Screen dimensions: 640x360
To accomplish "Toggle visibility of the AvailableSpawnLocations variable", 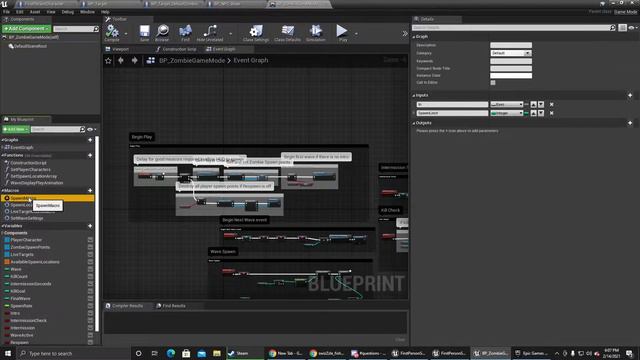I will click(x=90, y=262).
